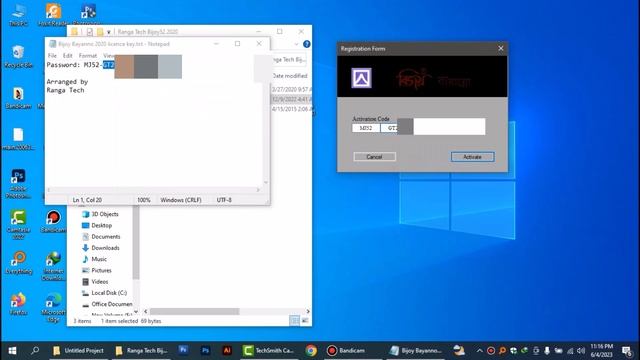Click Cancel in the Registration Form

[x=374, y=157]
